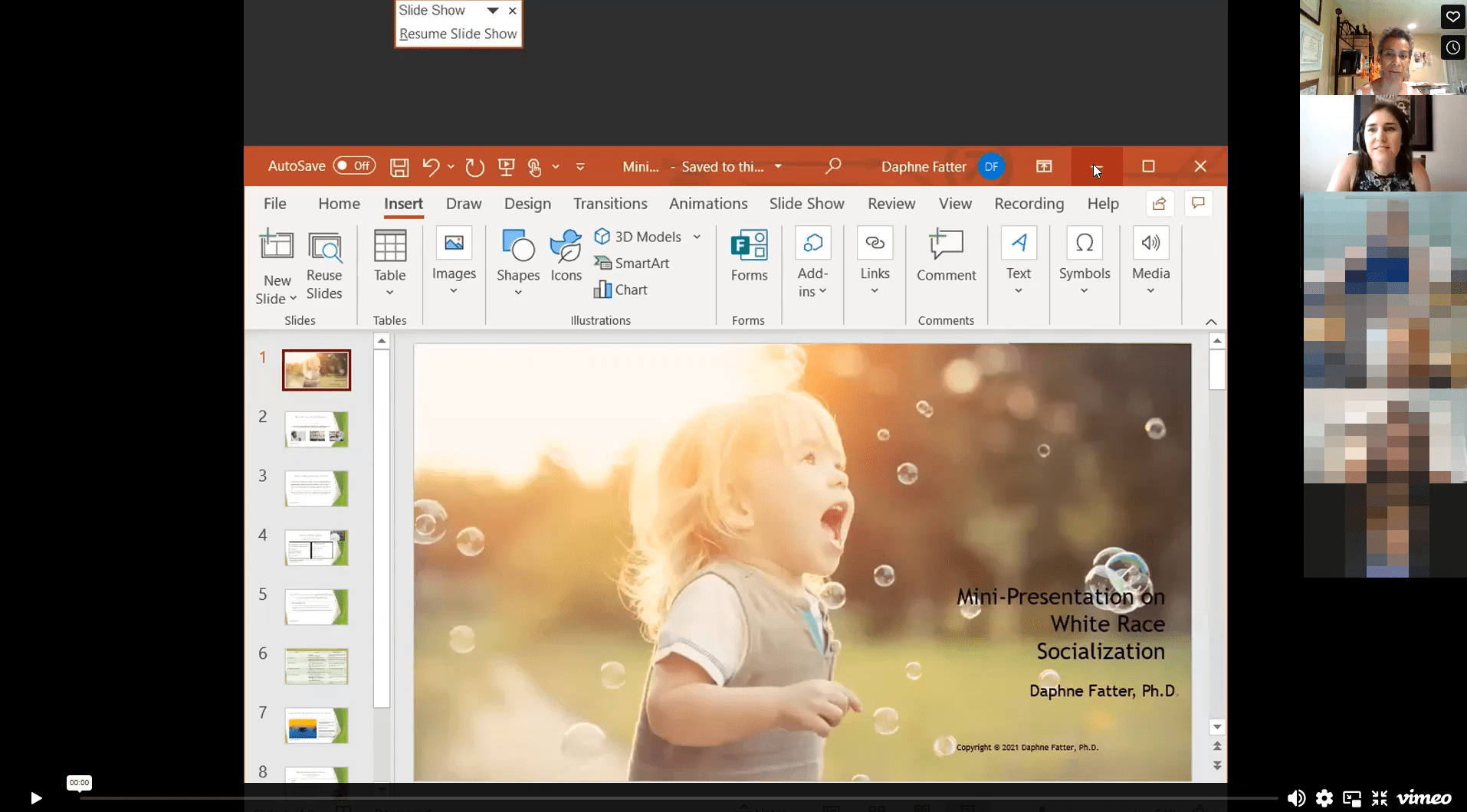The height and width of the screenshot is (812, 1467).
Task: Add a new Comment
Action: tap(946, 256)
